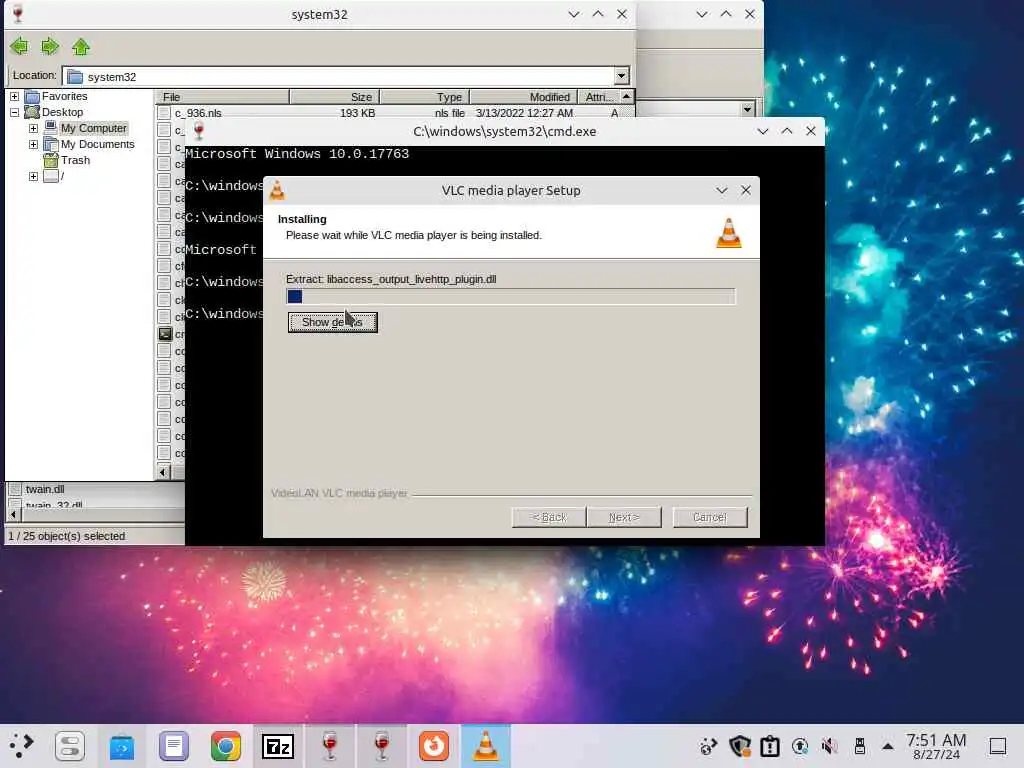Screen dimensions: 1024x768
Task: Go back with the green left arrow
Action: click(x=20, y=46)
